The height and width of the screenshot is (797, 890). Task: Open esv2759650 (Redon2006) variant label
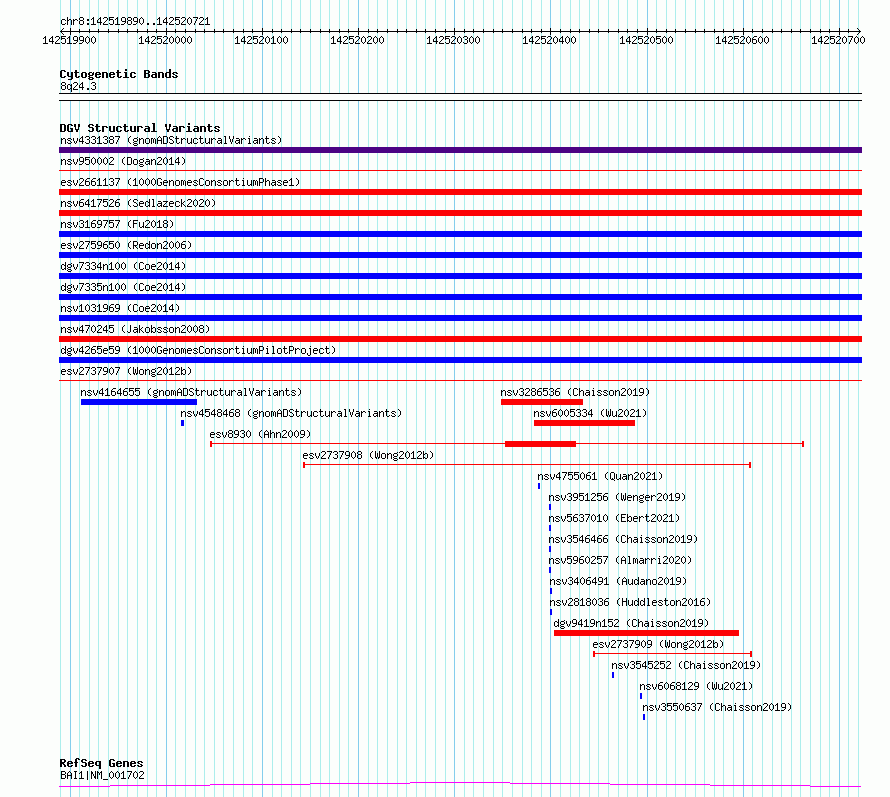click(126, 245)
